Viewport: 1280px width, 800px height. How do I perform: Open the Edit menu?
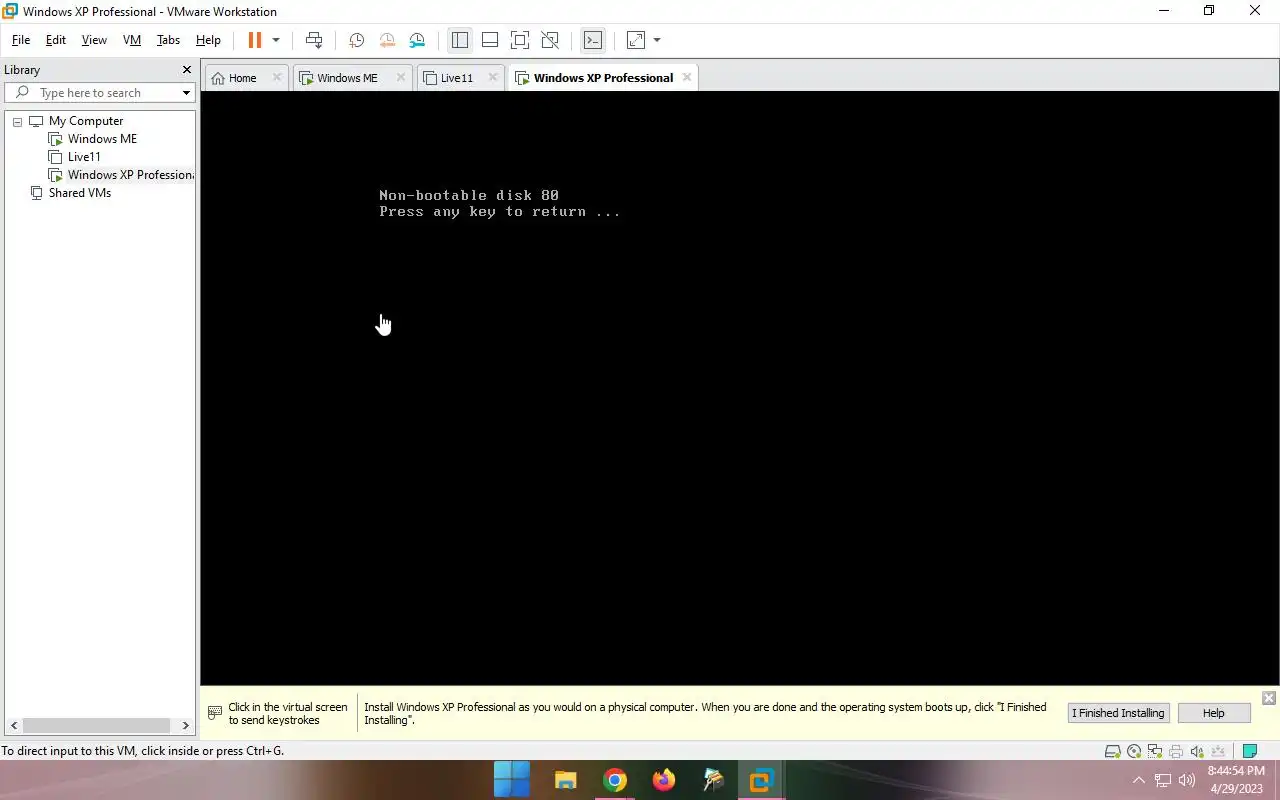[x=56, y=40]
